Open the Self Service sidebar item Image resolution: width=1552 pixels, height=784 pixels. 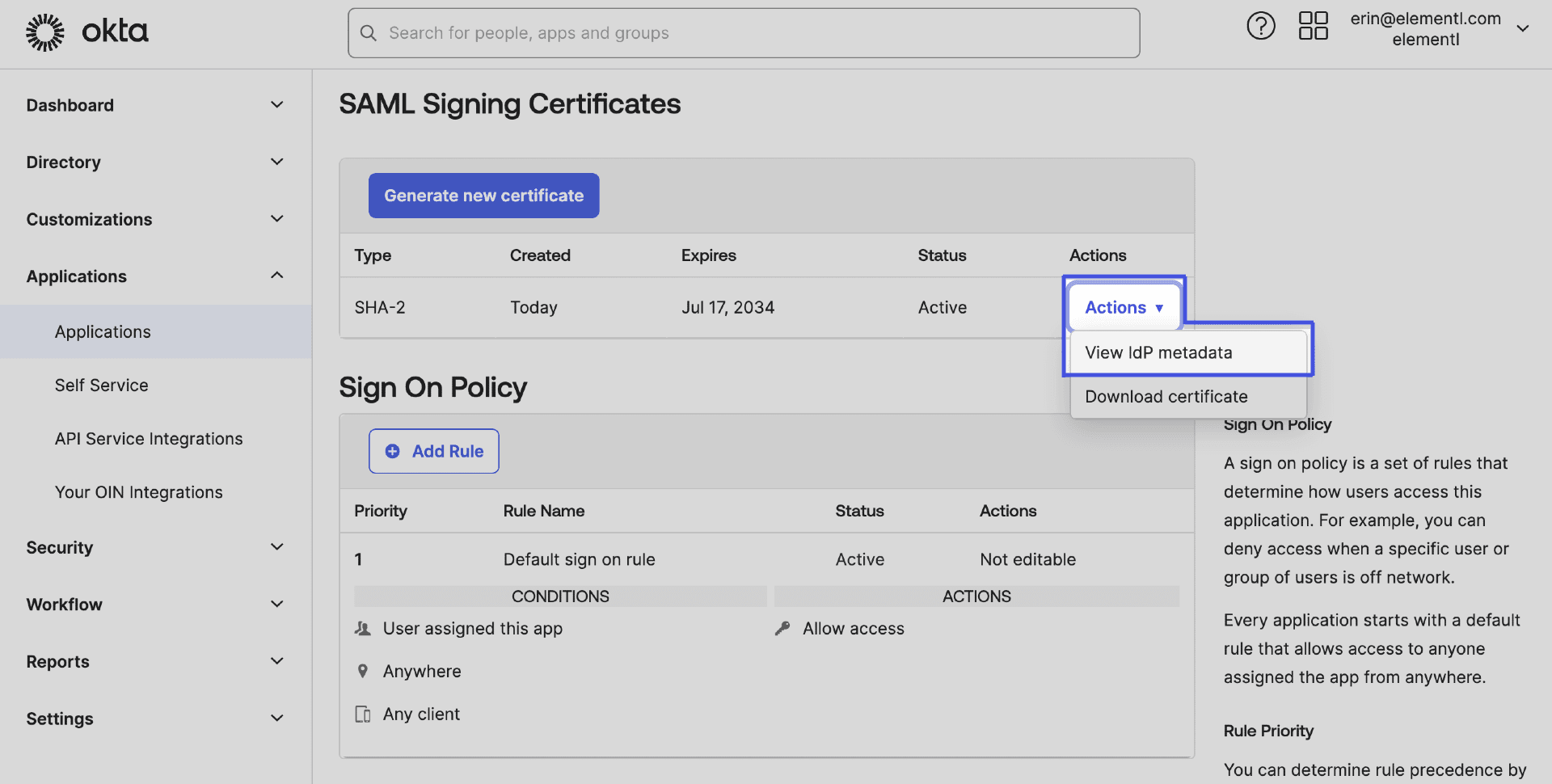[101, 385]
